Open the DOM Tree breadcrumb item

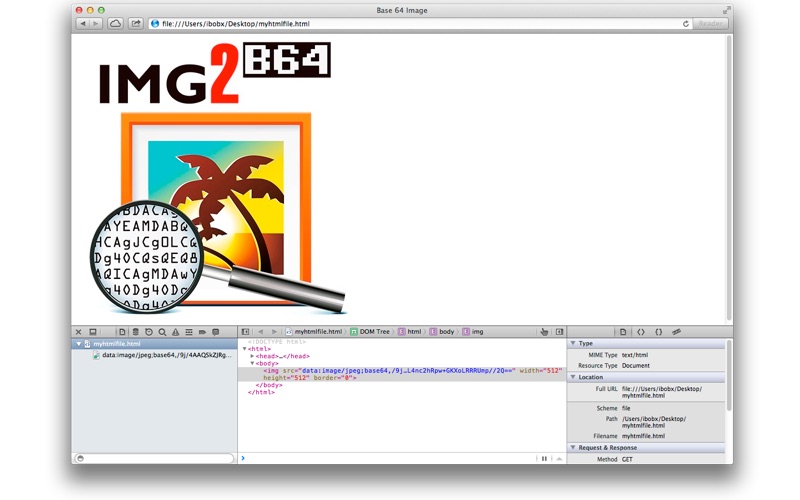pos(370,332)
